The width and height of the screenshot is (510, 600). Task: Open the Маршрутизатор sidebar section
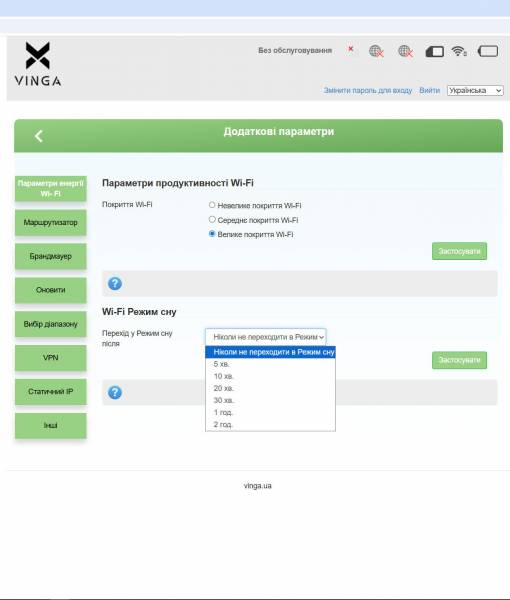[x=51, y=222]
